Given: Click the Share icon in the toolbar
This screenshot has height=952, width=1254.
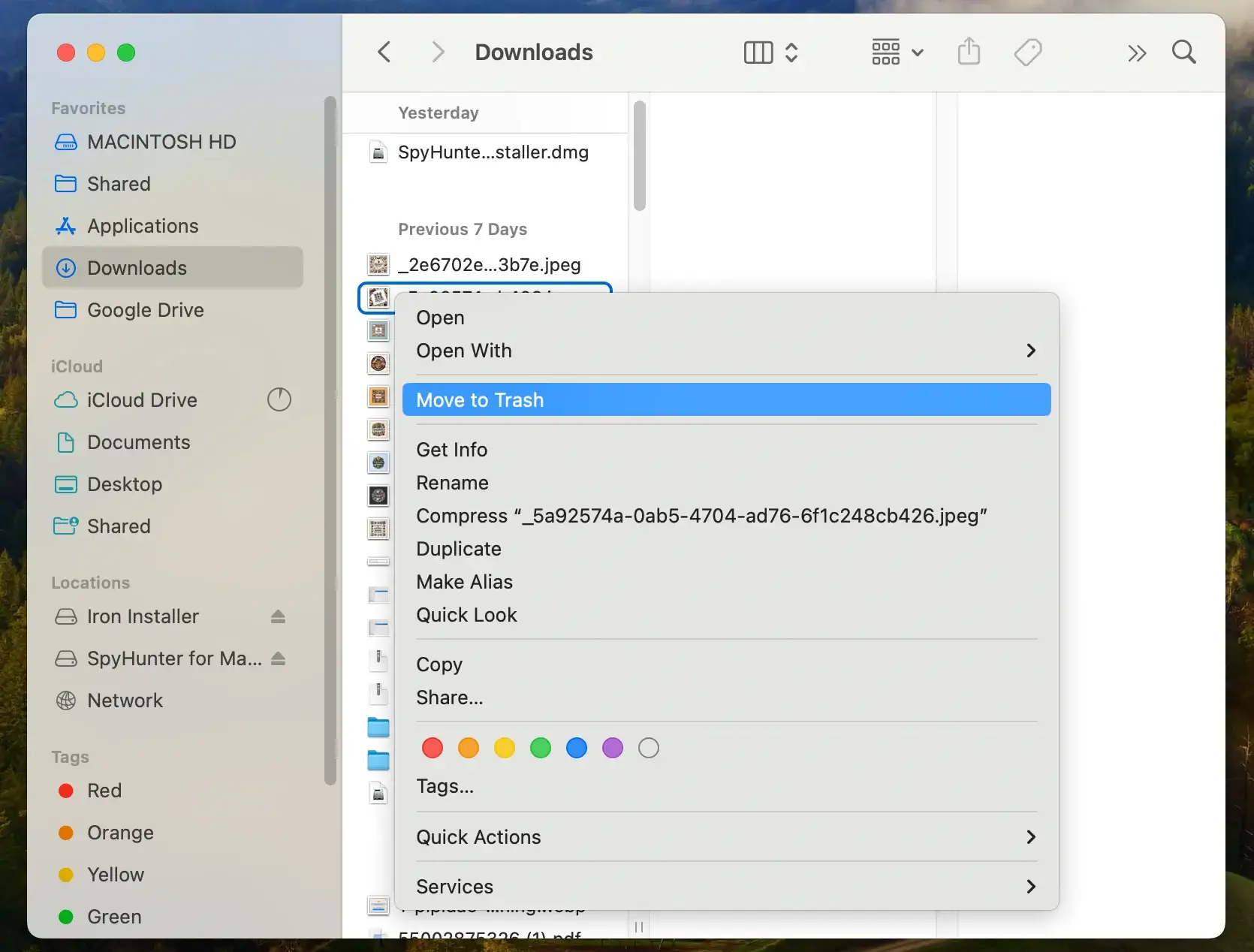Looking at the screenshot, I should 969,52.
